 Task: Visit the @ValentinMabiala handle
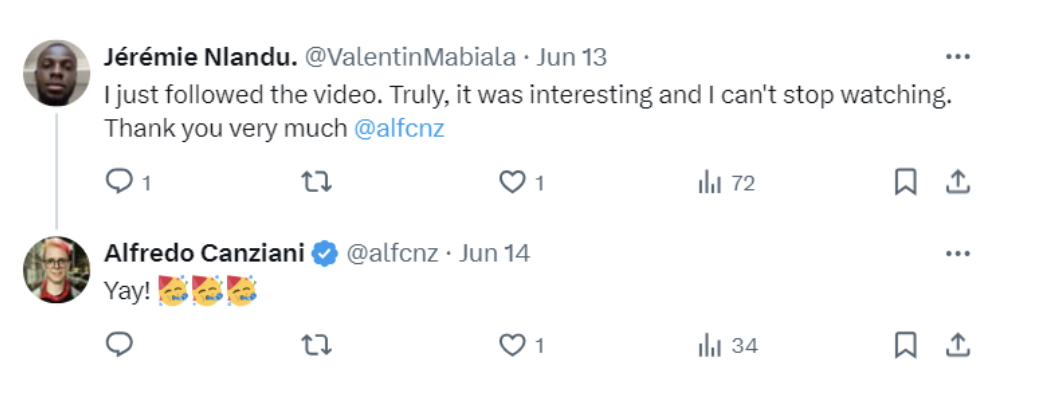click(409, 58)
